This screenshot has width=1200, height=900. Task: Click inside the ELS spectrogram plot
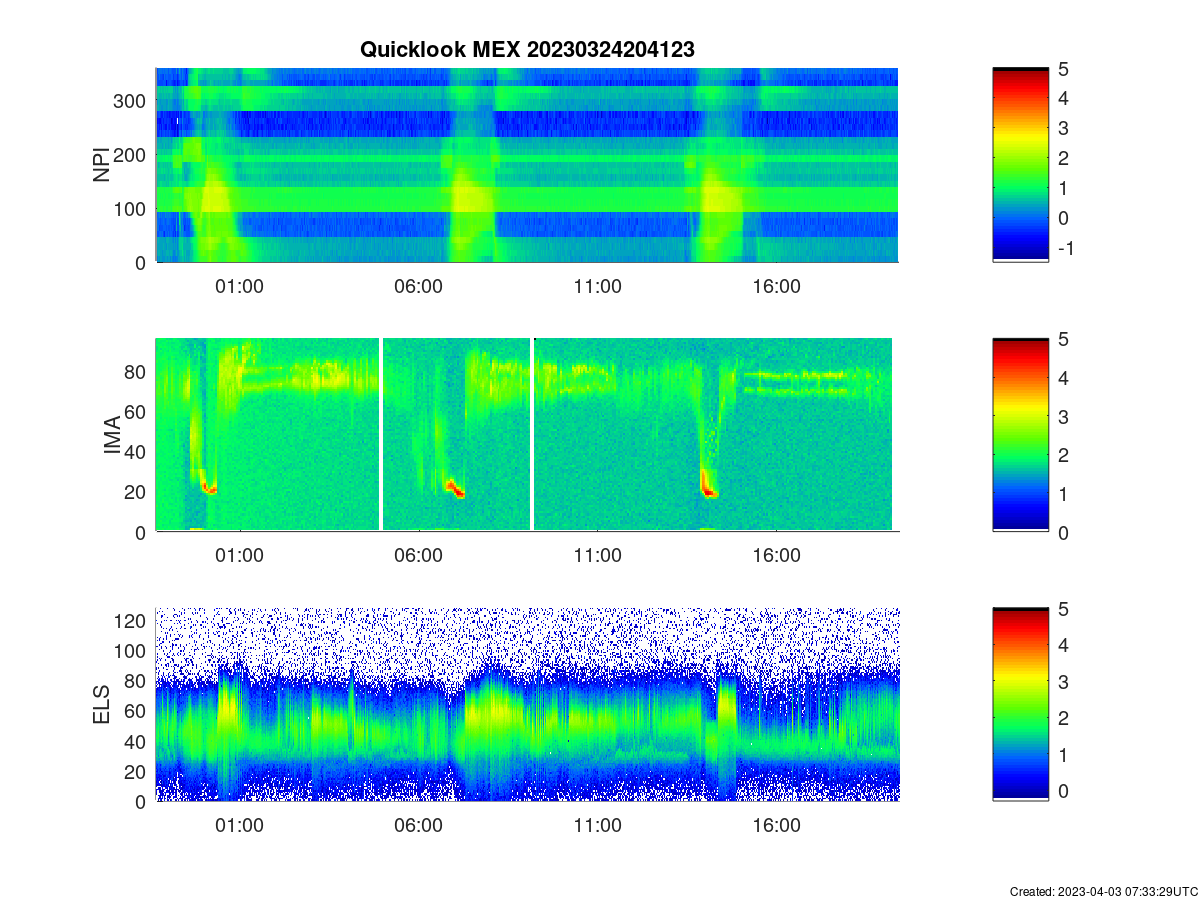click(527, 704)
